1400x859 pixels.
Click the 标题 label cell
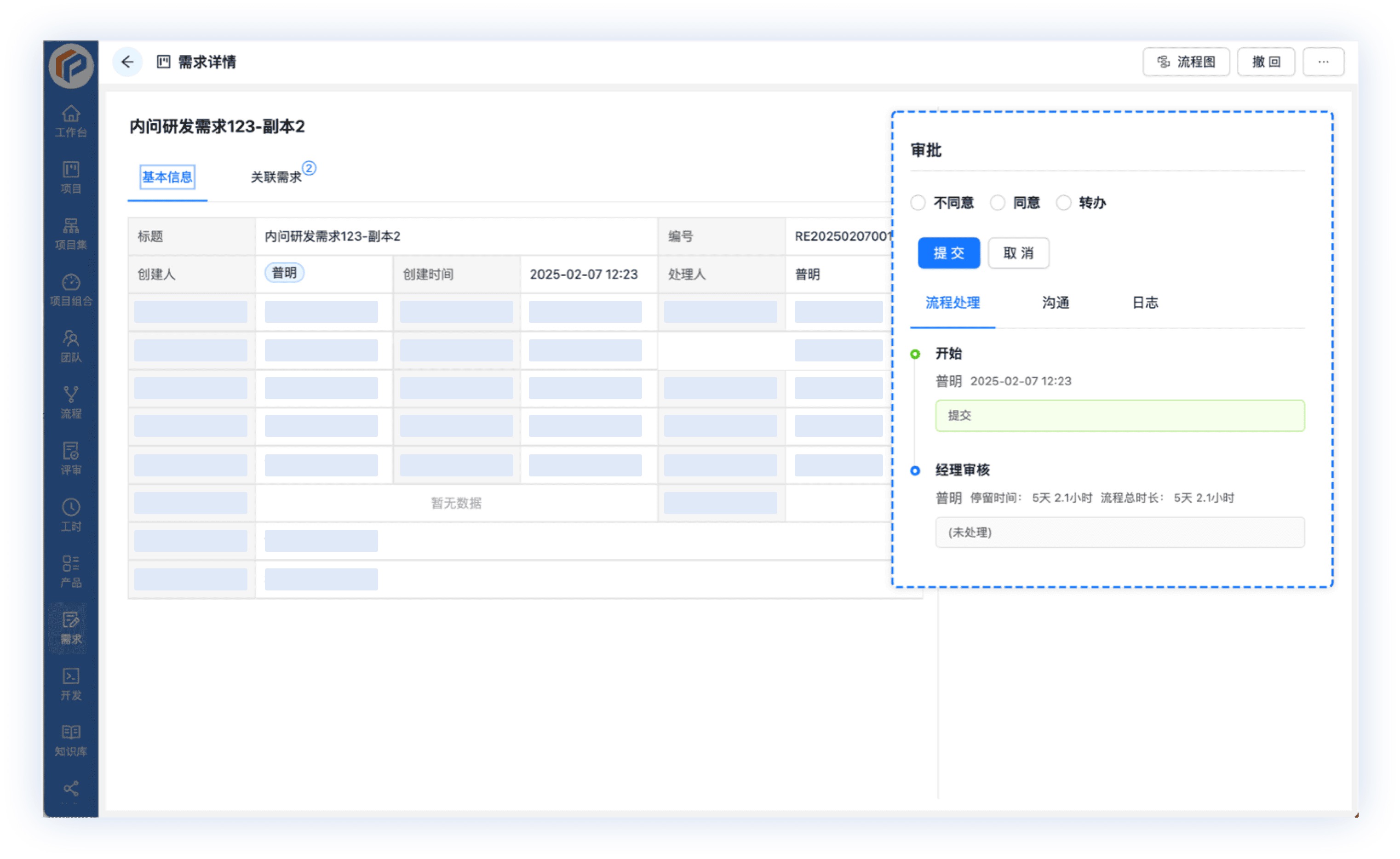[x=192, y=236]
